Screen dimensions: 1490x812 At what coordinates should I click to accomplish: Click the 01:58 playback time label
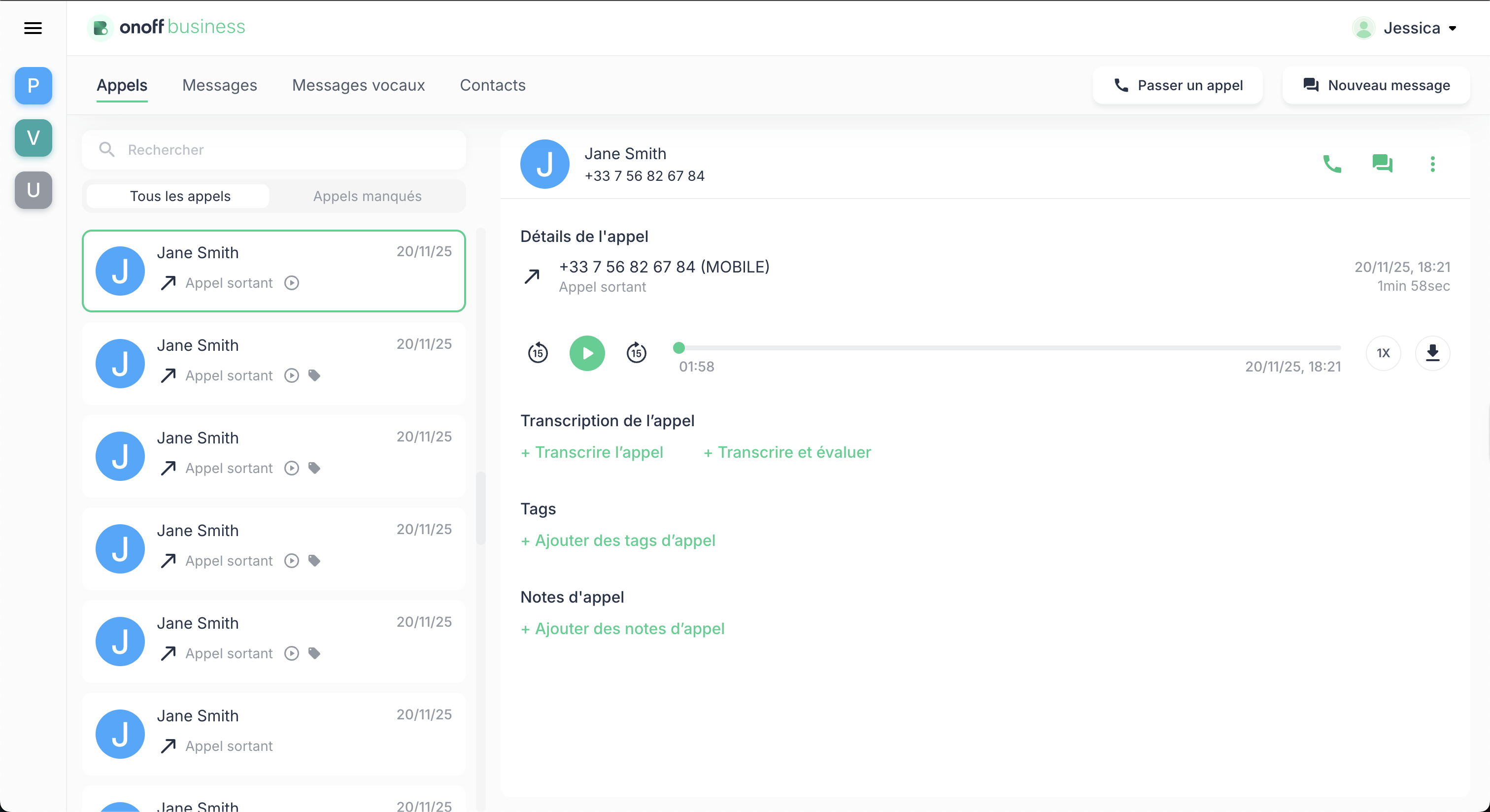click(x=696, y=367)
